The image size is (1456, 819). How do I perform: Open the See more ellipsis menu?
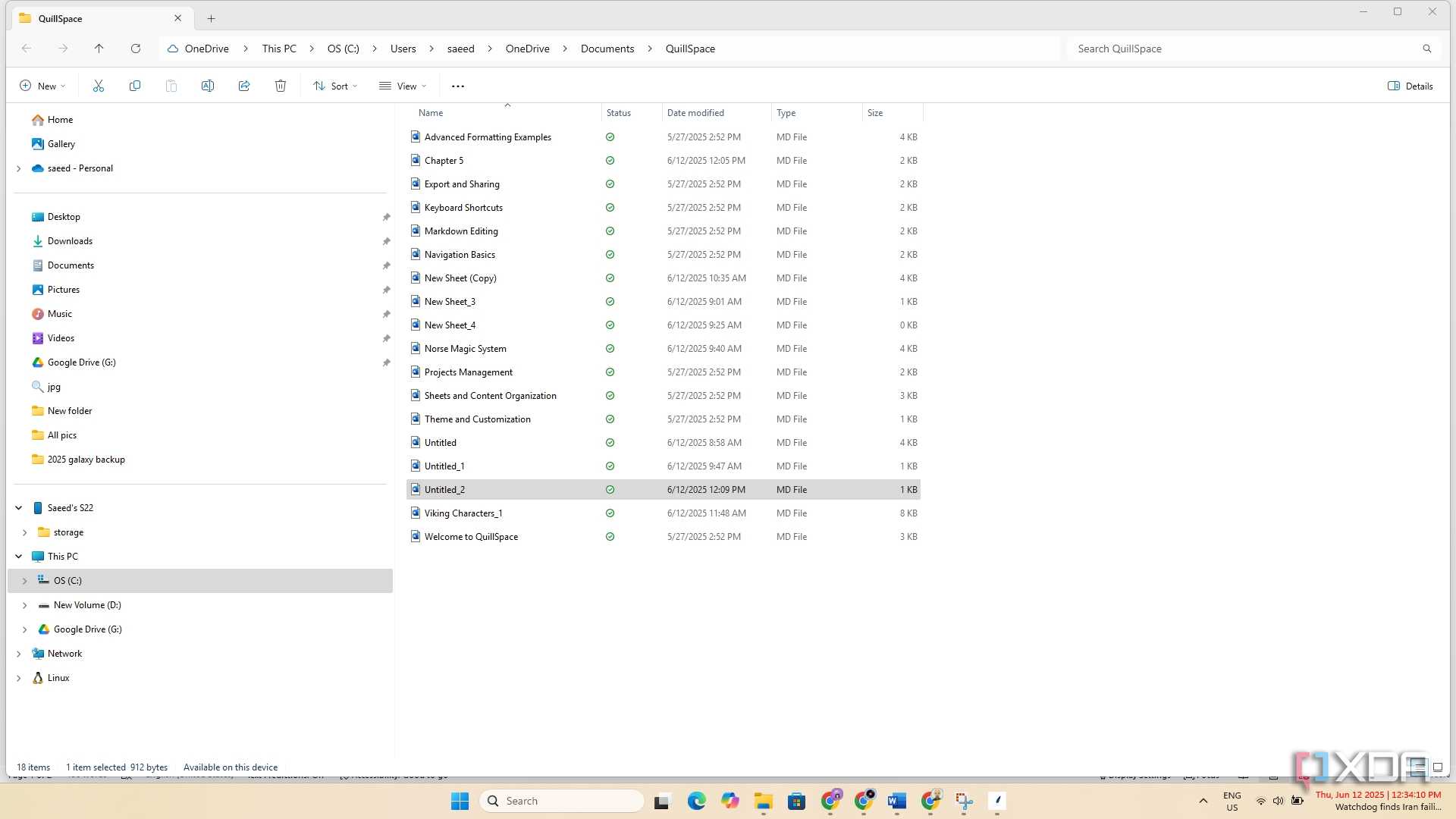click(458, 86)
